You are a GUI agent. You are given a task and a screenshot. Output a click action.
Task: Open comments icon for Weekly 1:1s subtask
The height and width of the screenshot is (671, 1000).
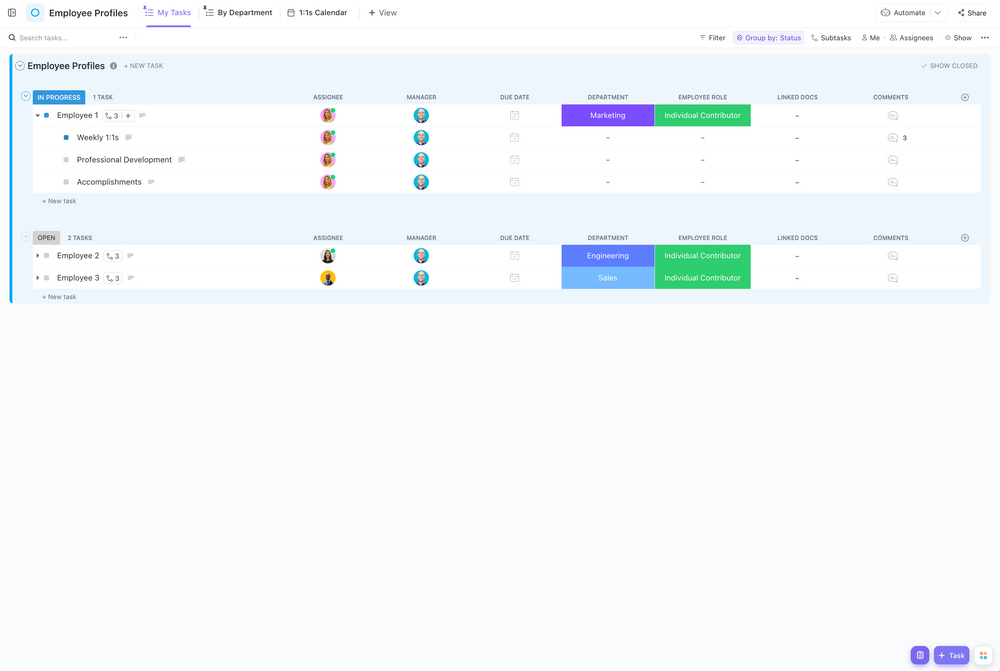coord(893,138)
